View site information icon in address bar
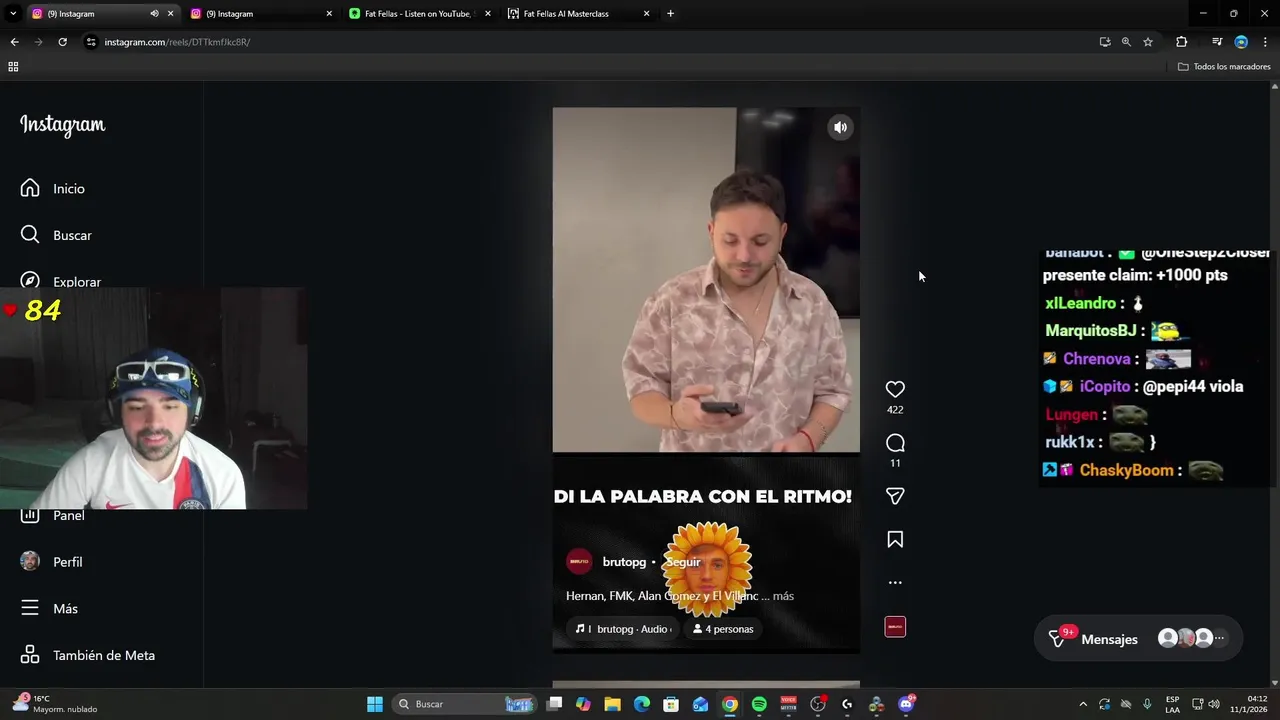 click(x=91, y=42)
